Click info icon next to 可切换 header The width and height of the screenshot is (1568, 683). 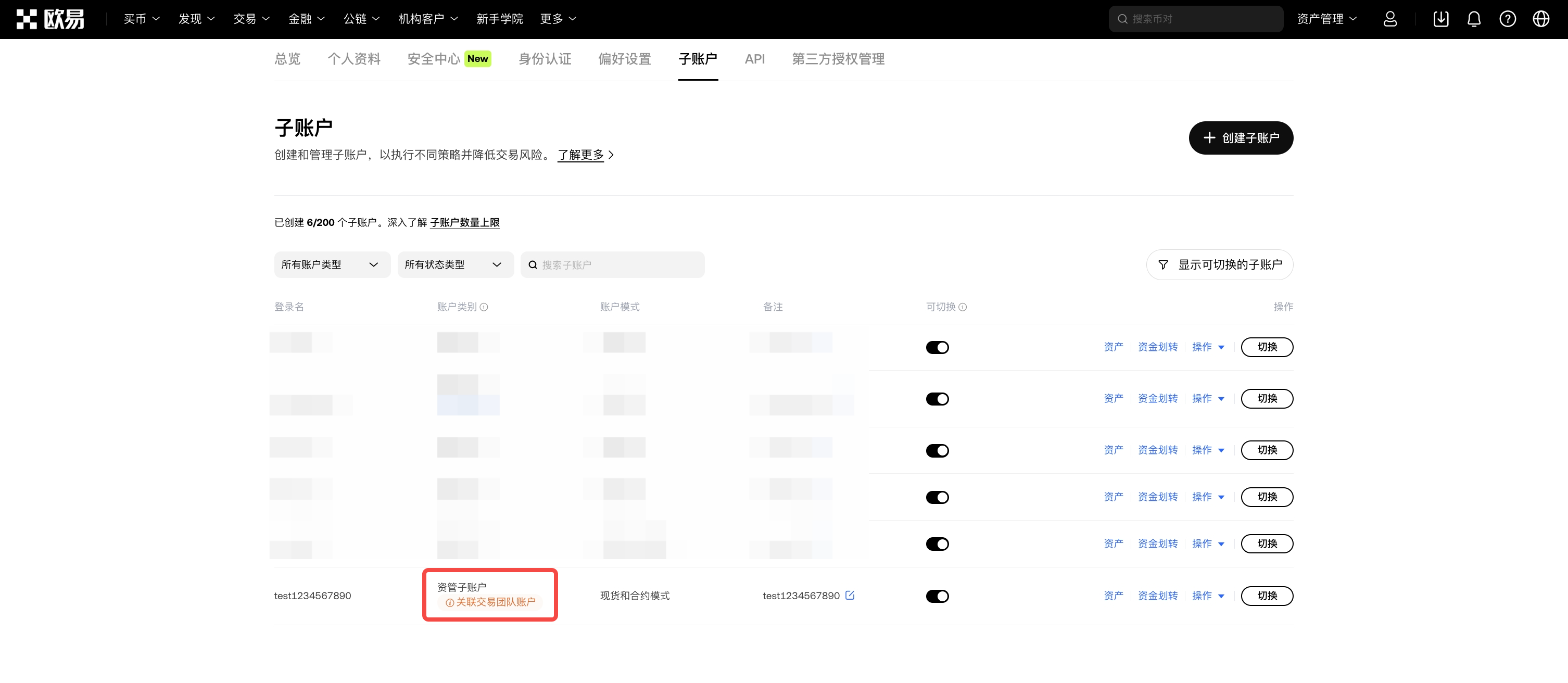pos(963,307)
